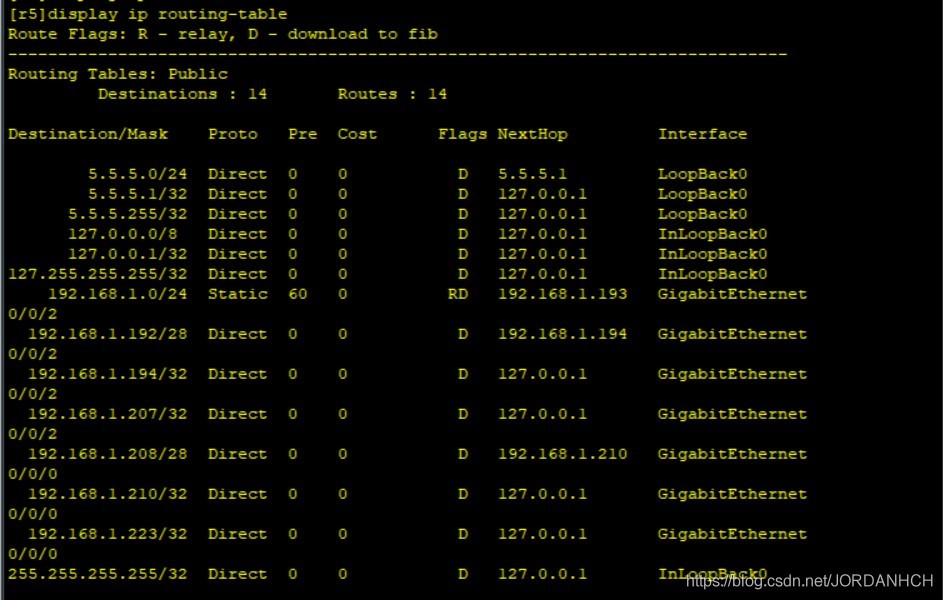
Task: Click the preference value 60
Action: click(298, 293)
